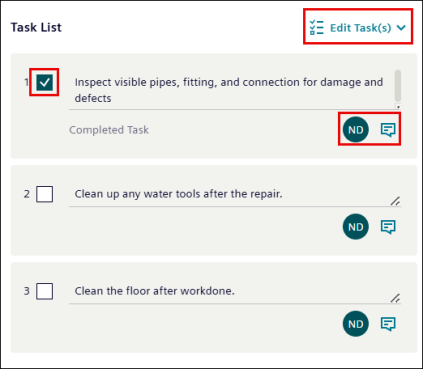Image resolution: width=423 pixels, height=369 pixels.
Task: Check the box for task 3
Action: 45,291
